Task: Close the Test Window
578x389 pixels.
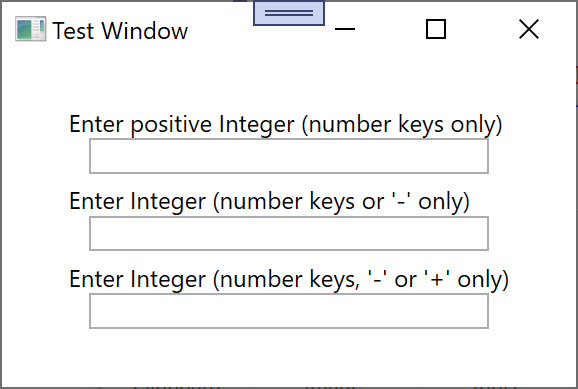Action: pos(529,29)
